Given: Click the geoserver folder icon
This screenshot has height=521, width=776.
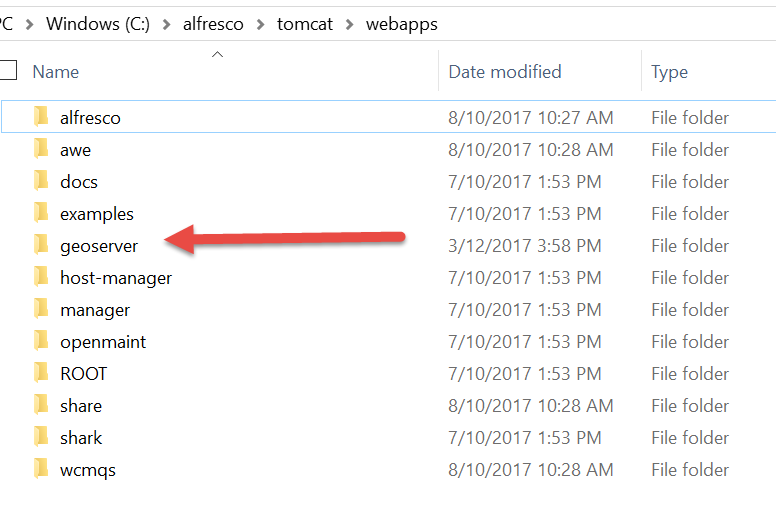Looking at the screenshot, I should (41, 245).
